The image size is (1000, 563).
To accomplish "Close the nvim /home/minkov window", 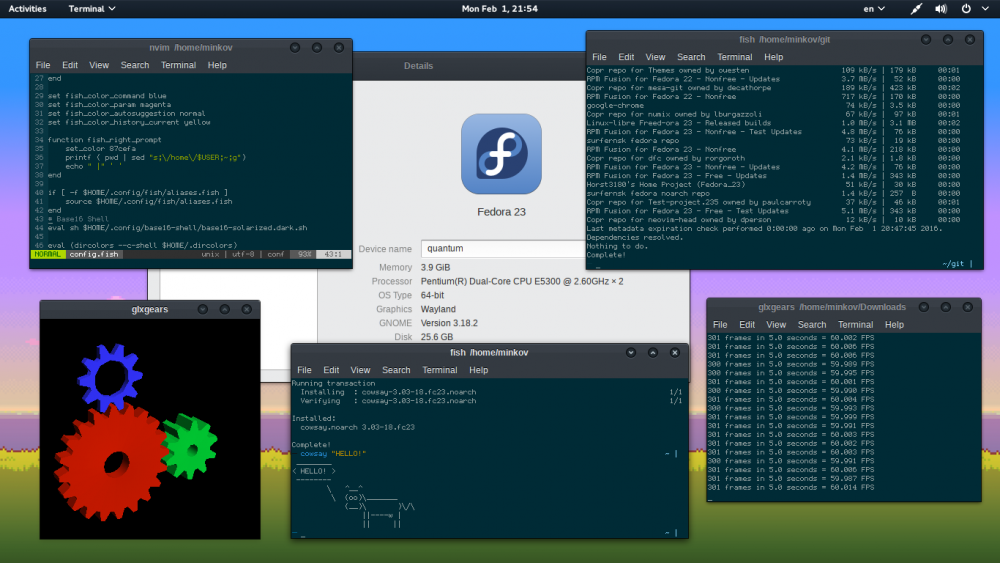I will pyautogui.click(x=339, y=48).
